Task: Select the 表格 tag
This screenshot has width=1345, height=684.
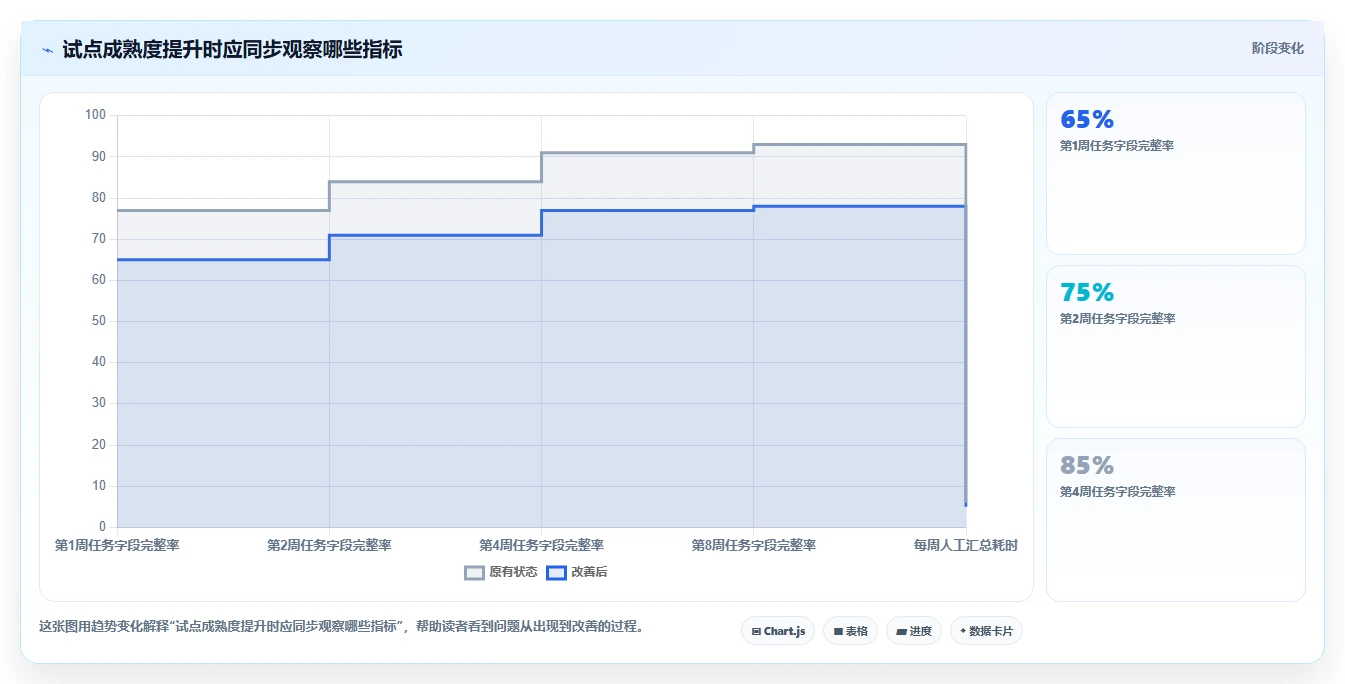Action: 850,631
